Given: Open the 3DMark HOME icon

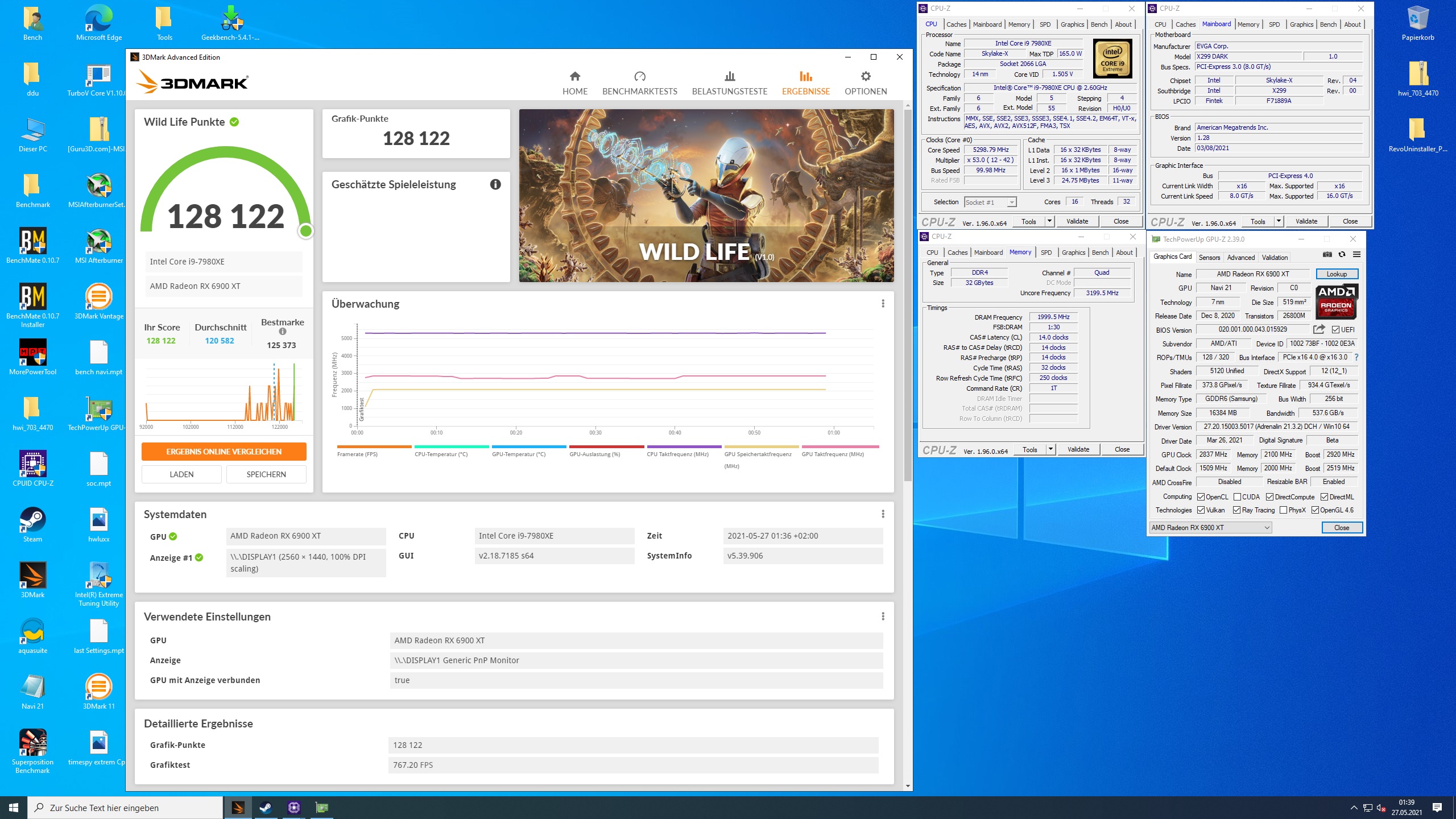Looking at the screenshot, I should pos(574,76).
